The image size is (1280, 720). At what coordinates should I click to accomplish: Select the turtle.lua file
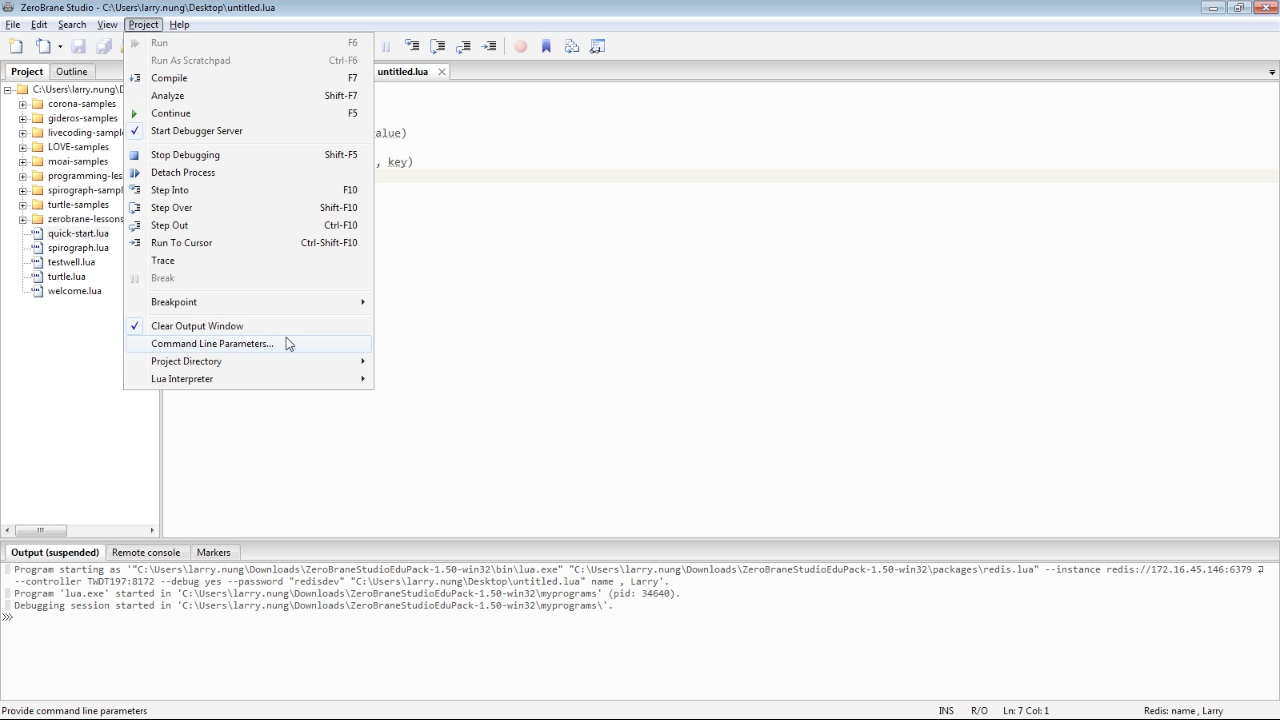(66, 277)
